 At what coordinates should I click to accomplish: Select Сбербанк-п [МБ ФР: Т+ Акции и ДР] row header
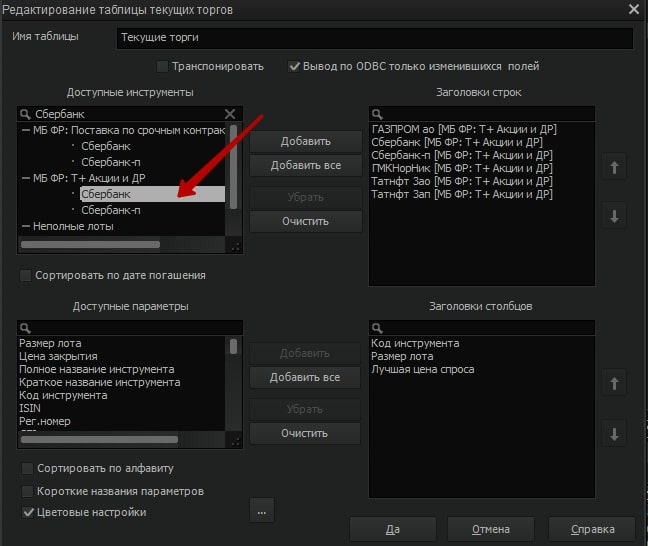point(462,155)
